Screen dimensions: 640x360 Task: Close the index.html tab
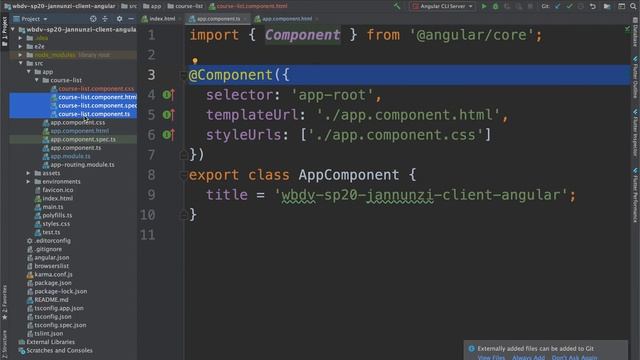click(x=180, y=19)
